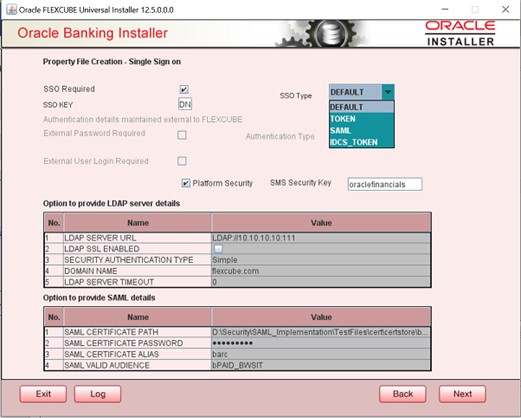Image resolution: width=521 pixels, height=418 pixels.
Task: Click the Java installer title bar icon
Action: [x=11, y=9]
